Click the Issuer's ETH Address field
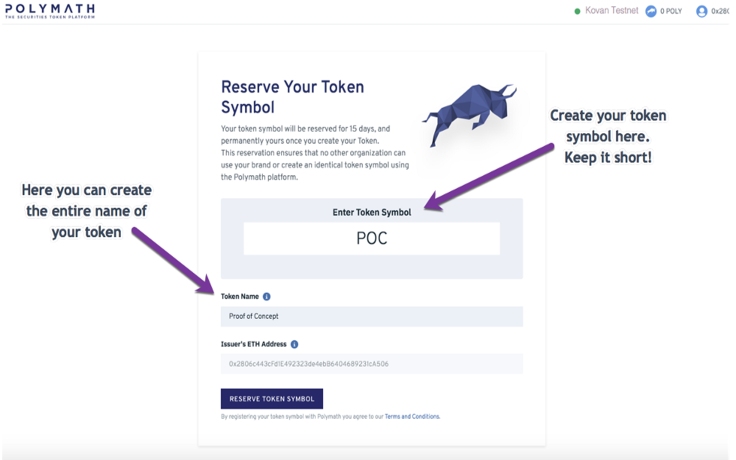 tap(372, 364)
